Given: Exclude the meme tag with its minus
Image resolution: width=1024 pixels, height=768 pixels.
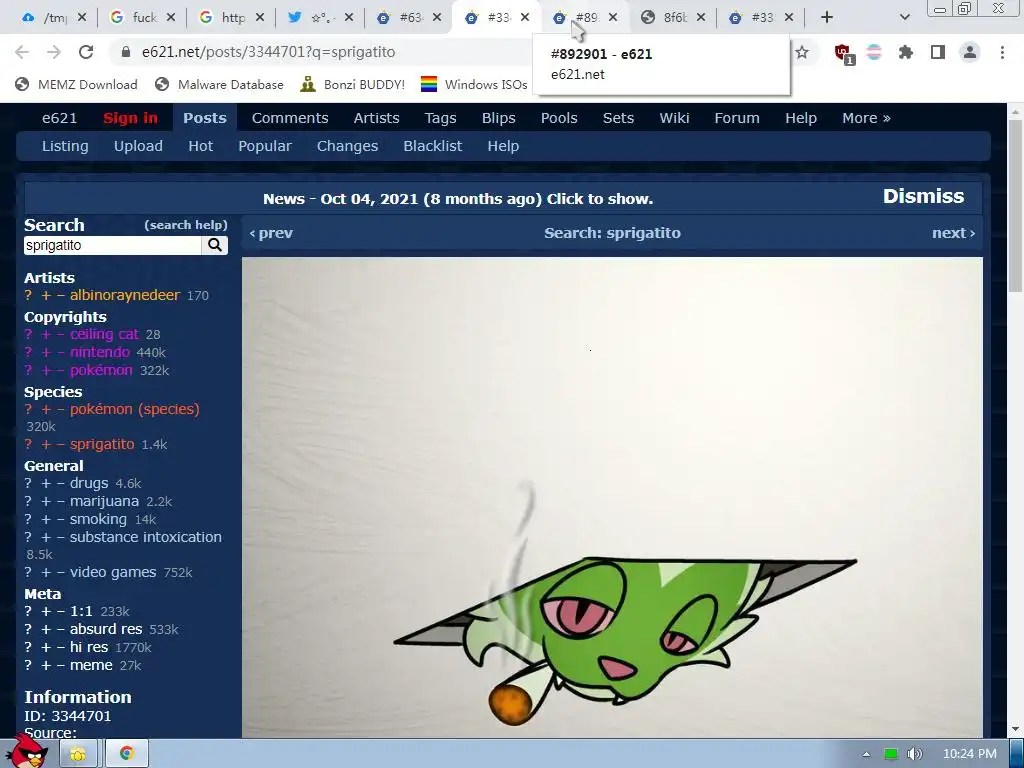Looking at the screenshot, I should tap(61, 665).
